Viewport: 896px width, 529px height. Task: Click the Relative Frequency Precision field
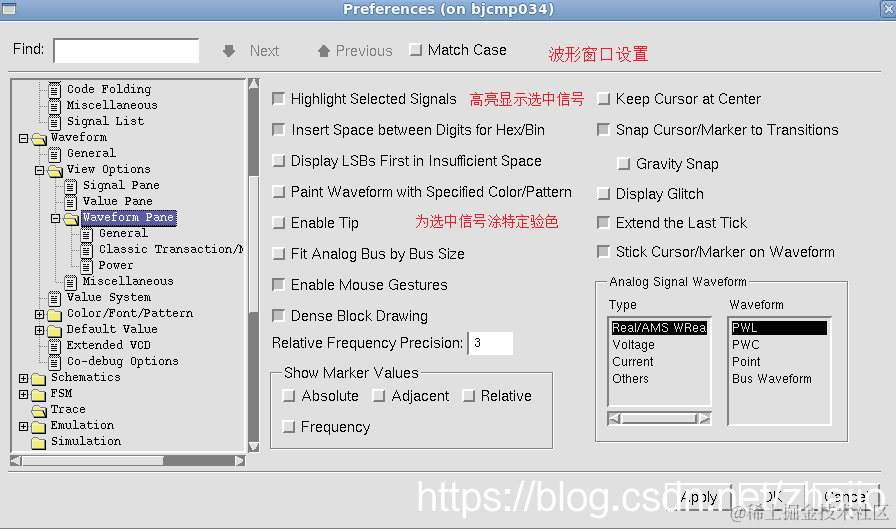[490, 343]
